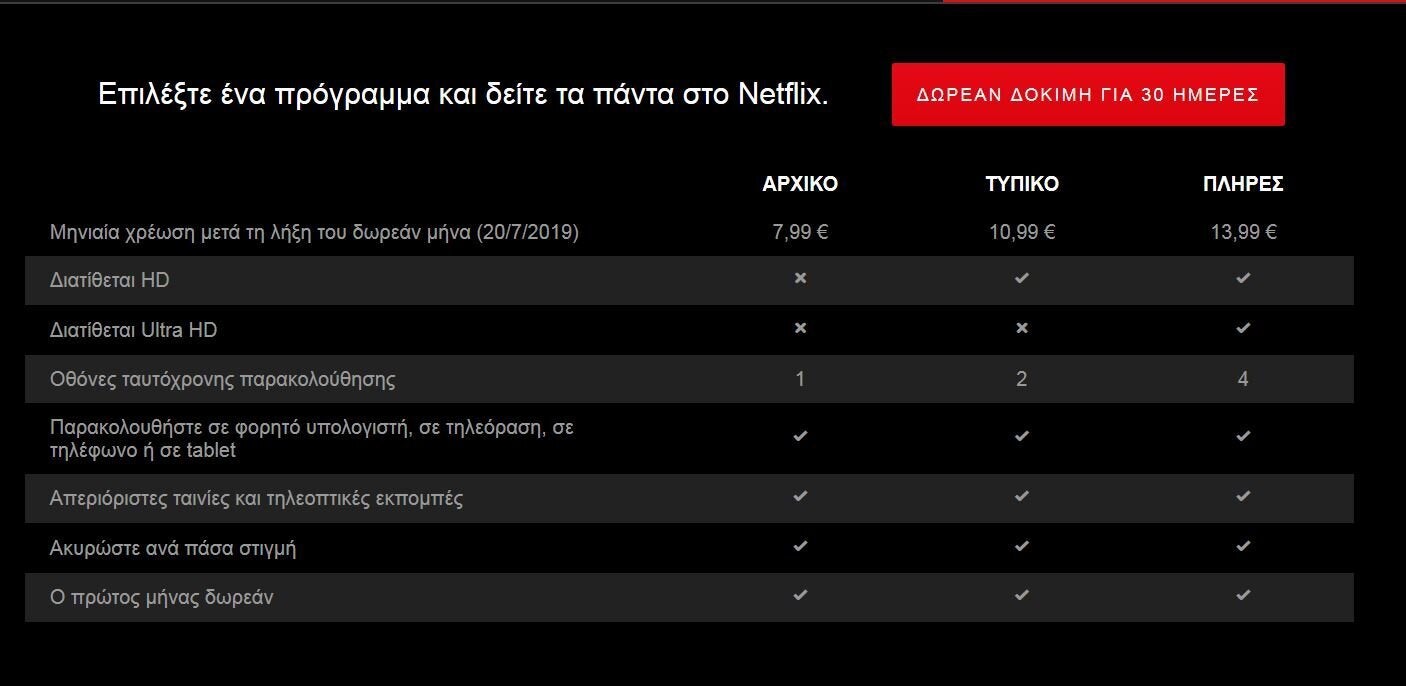Click the 13,99 € monthly price
This screenshot has height=686, width=1406.
[1243, 232]
